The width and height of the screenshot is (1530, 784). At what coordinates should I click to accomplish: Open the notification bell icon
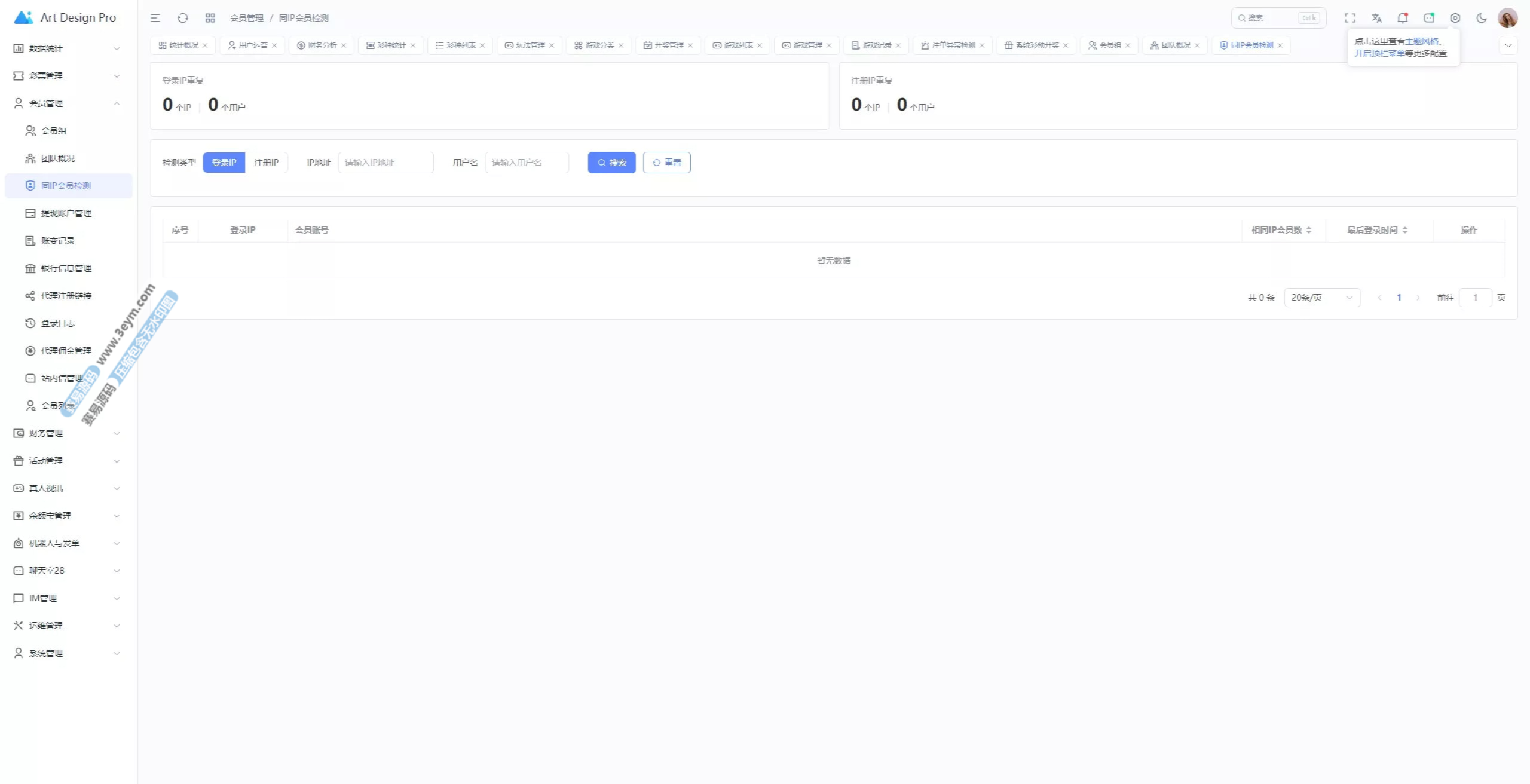coord(1402,18)
